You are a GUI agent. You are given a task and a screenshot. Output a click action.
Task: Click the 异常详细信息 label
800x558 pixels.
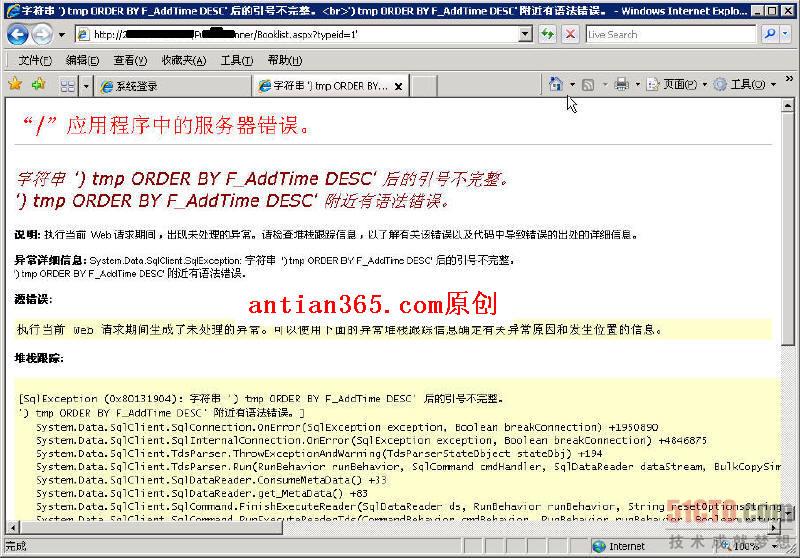(x=50, y=260)
